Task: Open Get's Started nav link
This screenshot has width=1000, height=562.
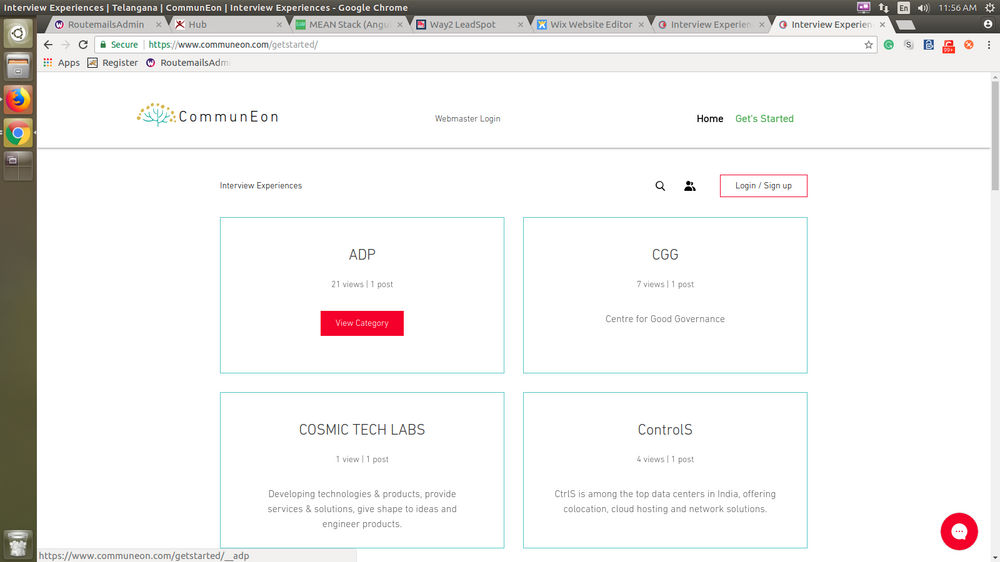Action: tap(764, 119)
